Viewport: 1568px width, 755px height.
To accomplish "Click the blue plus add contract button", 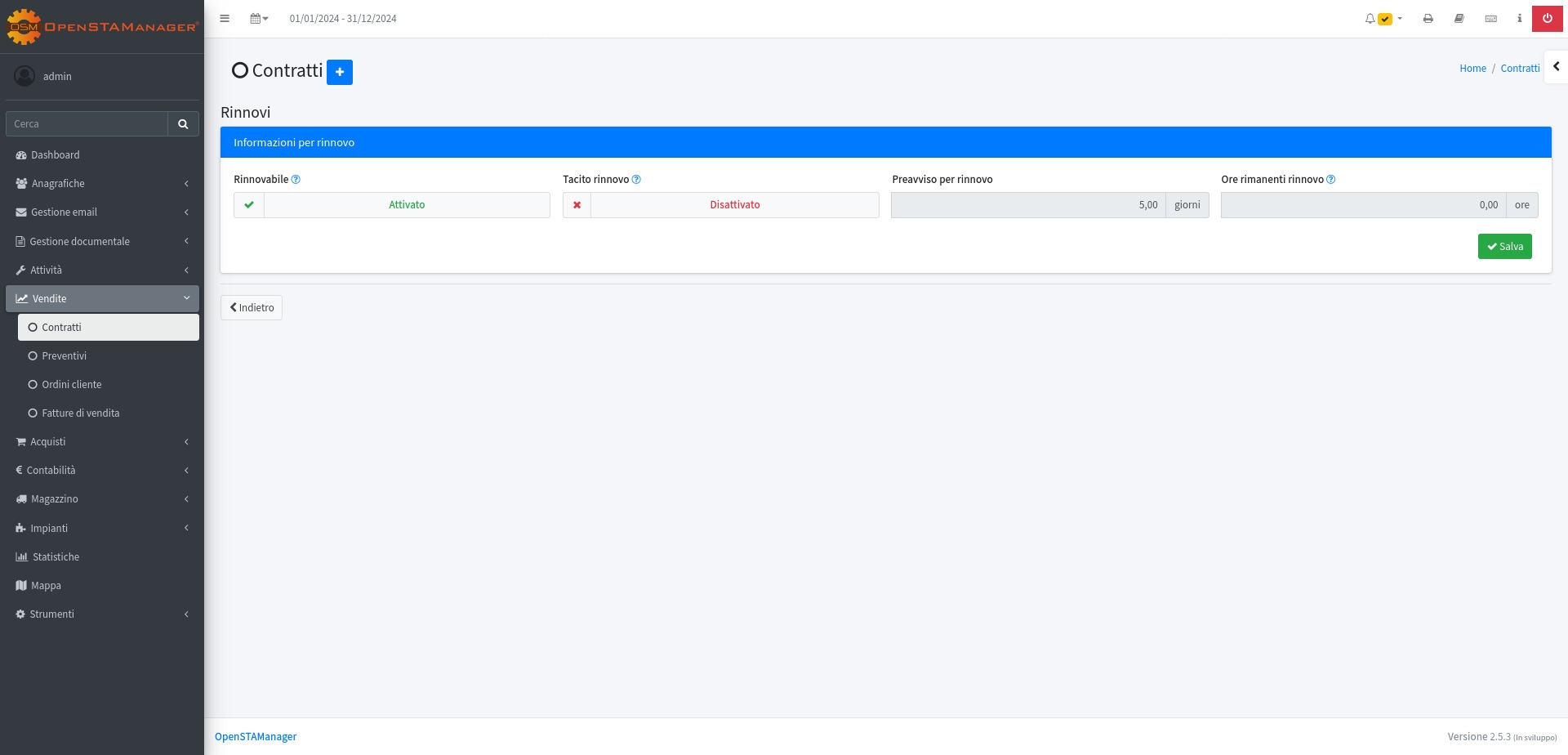I will point(340,72).
